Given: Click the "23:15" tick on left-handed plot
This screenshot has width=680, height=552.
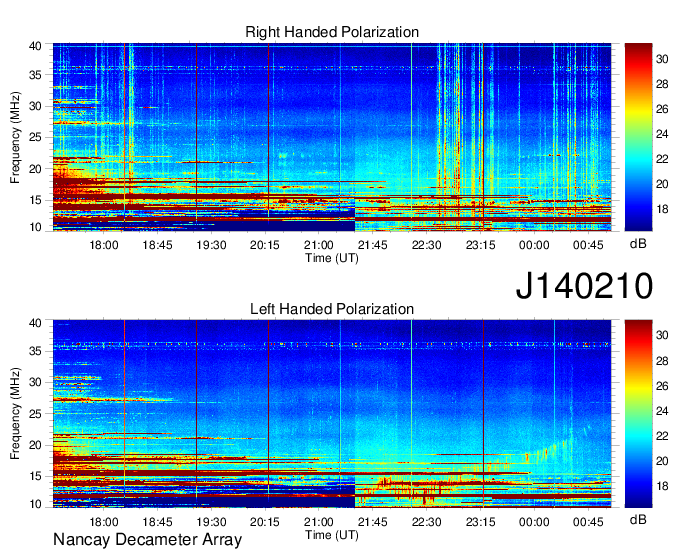Looking at the screenshot, I should coord(481,522).
